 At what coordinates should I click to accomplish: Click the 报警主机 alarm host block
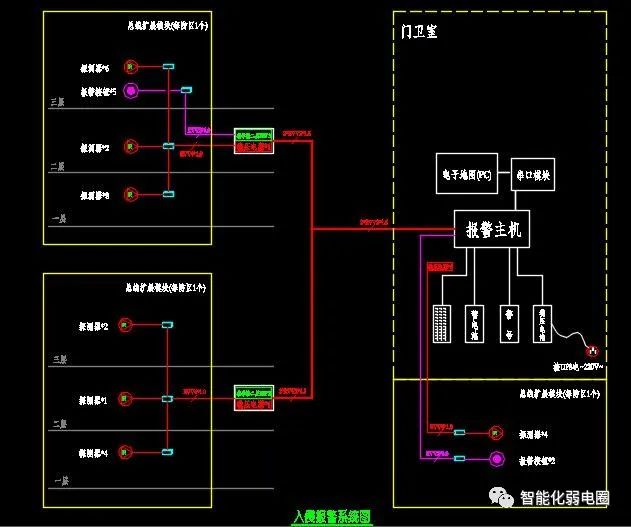click(x=492, y=229)
